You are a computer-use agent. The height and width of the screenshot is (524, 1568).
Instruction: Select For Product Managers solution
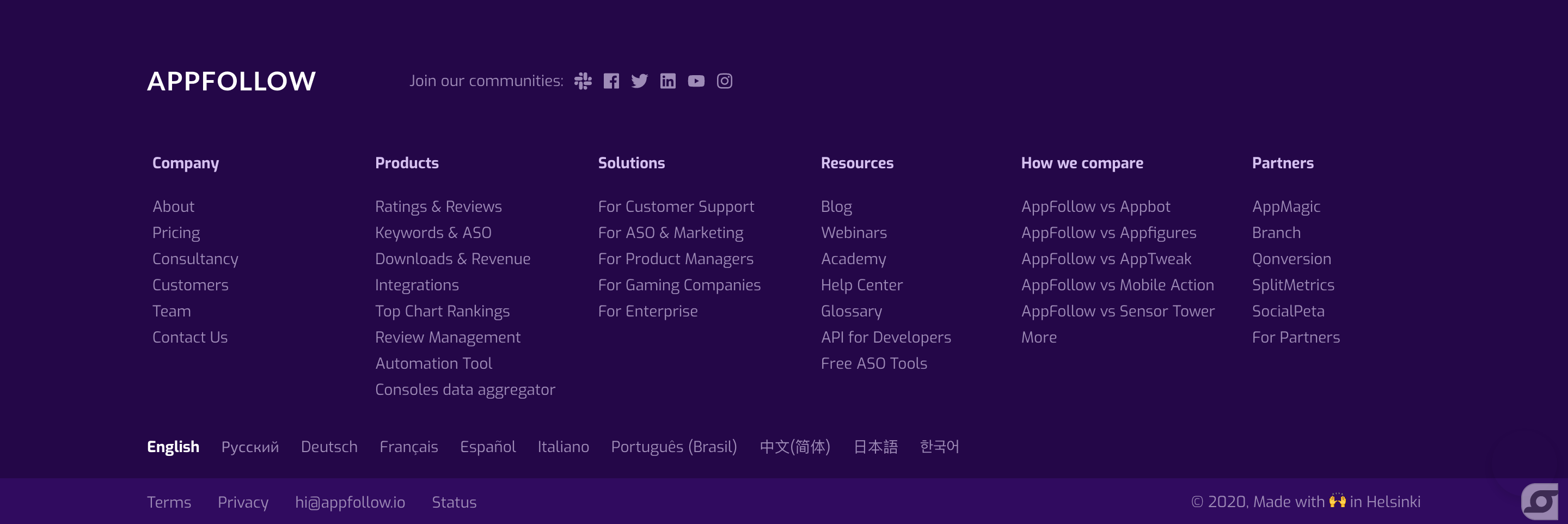click(676, 259)
